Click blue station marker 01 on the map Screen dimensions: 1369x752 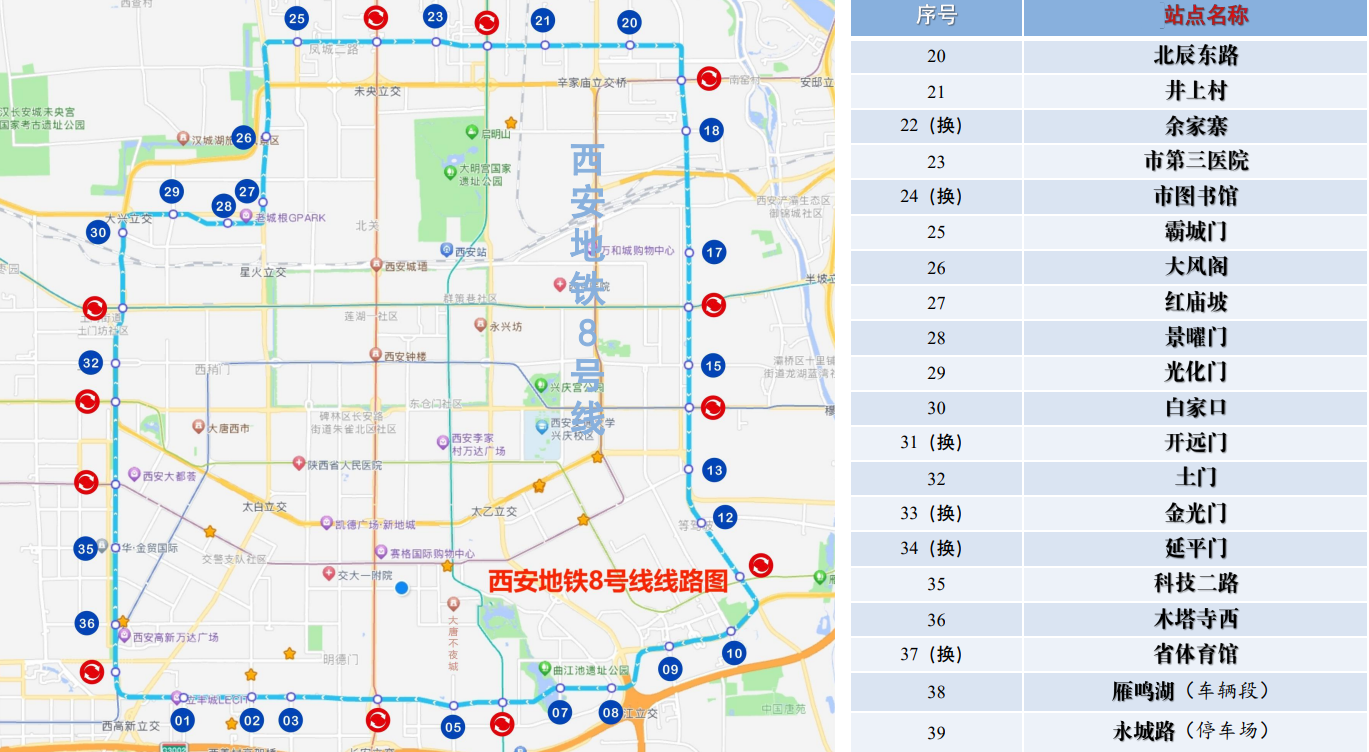click(x=182, y=719)
